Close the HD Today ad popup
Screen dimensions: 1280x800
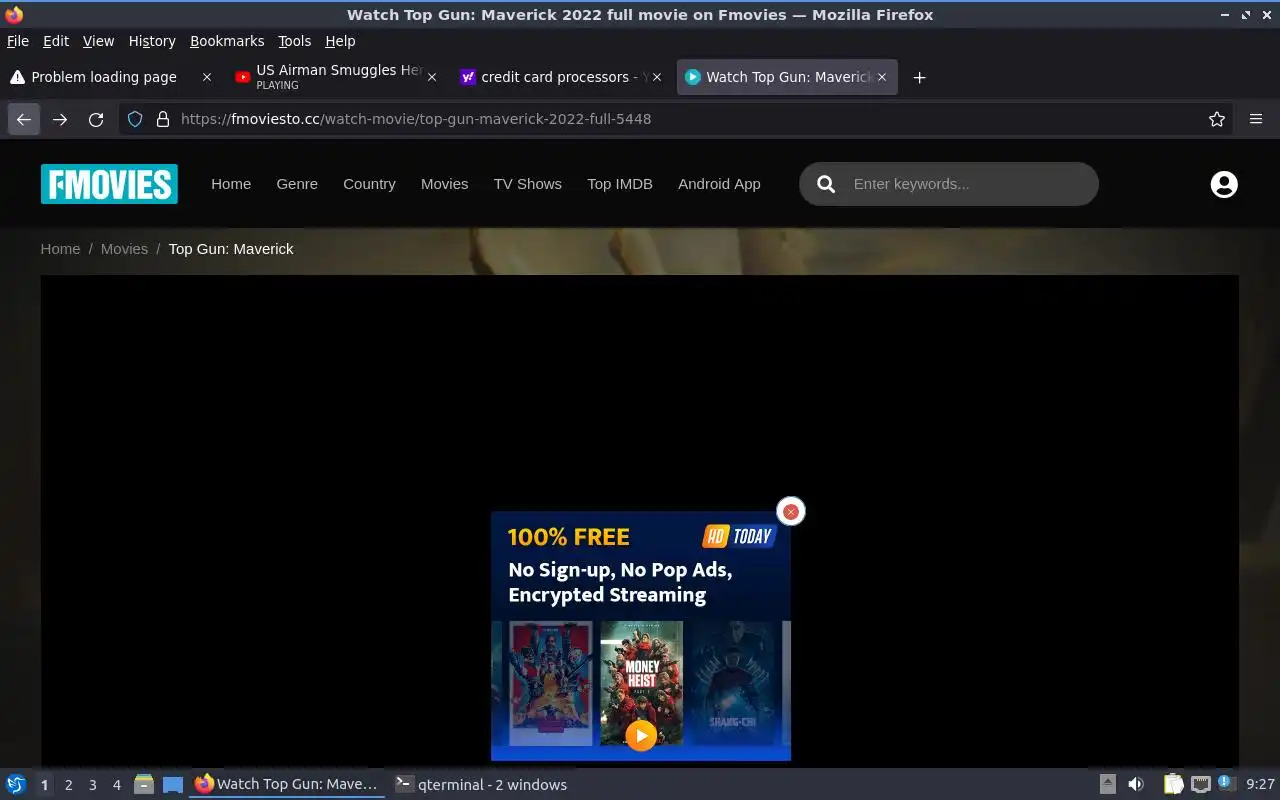tap(791, 511)
